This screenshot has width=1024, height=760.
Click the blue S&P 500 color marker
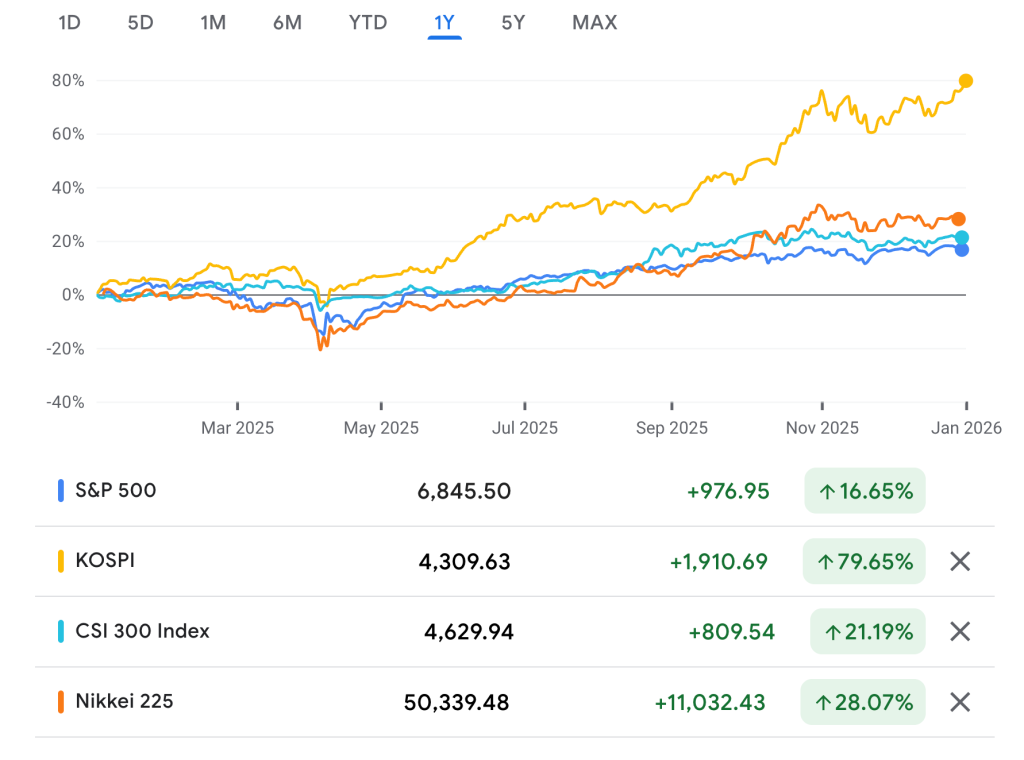pos(62,491)
